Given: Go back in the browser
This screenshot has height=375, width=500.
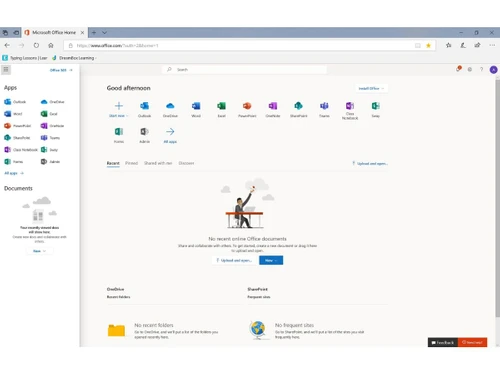Looking at the screenshot, I should pyautogui.click(x=7, y=45).
